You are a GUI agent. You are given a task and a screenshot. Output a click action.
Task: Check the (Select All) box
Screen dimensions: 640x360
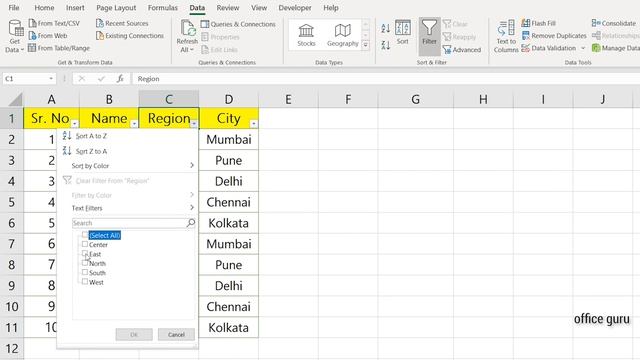[85, 235]
